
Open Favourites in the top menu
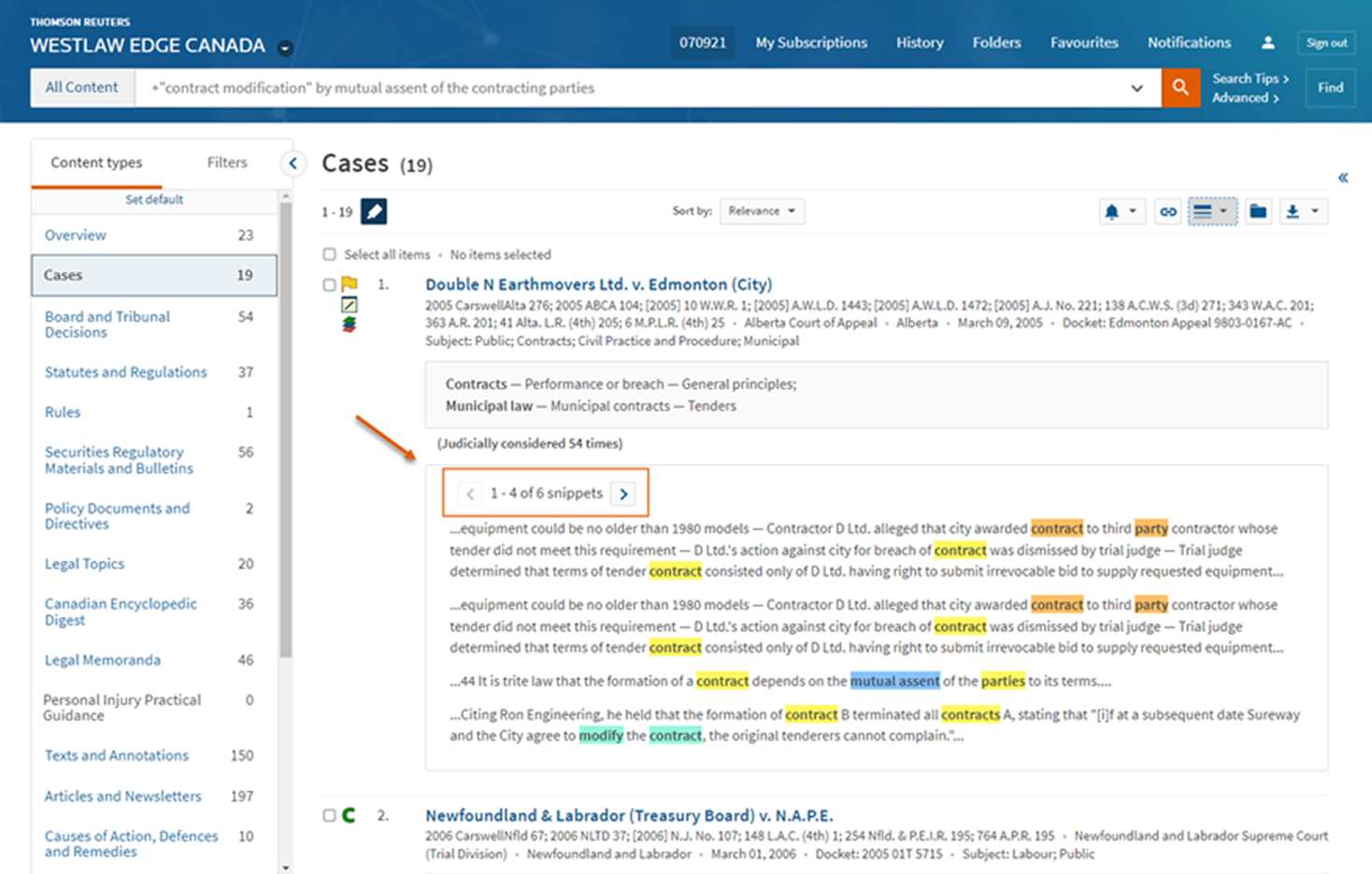(1084, 42)
